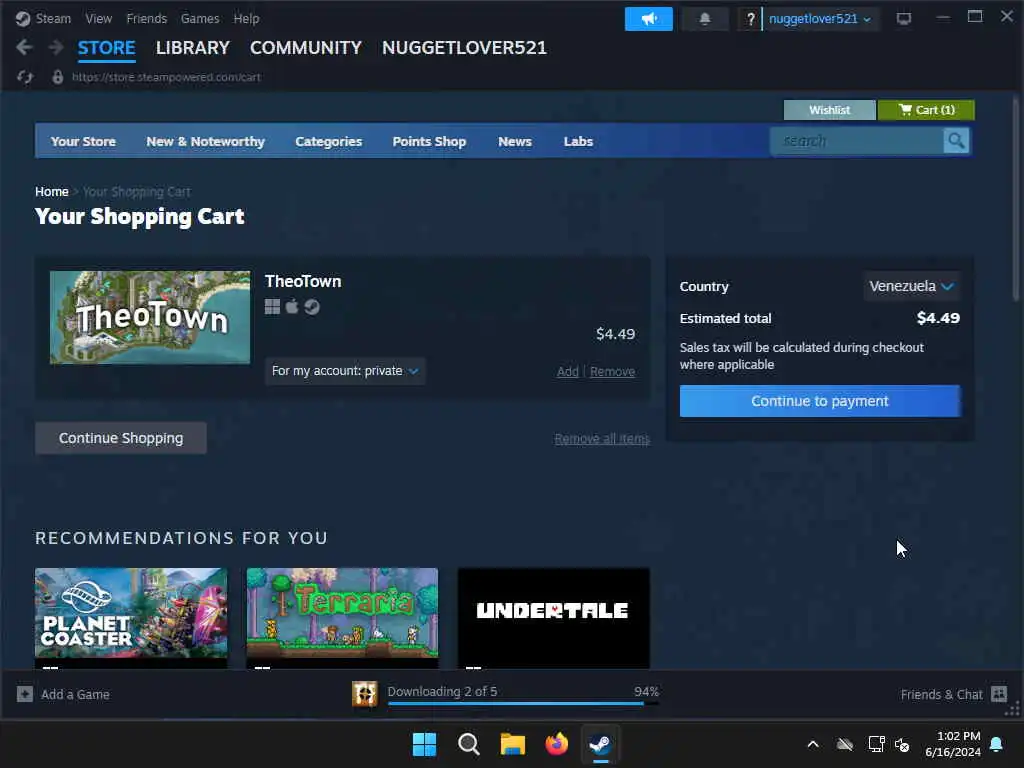Click Remove all items link
The height and width of the screenshot is (768, 1024).
(x=602, y=439)
